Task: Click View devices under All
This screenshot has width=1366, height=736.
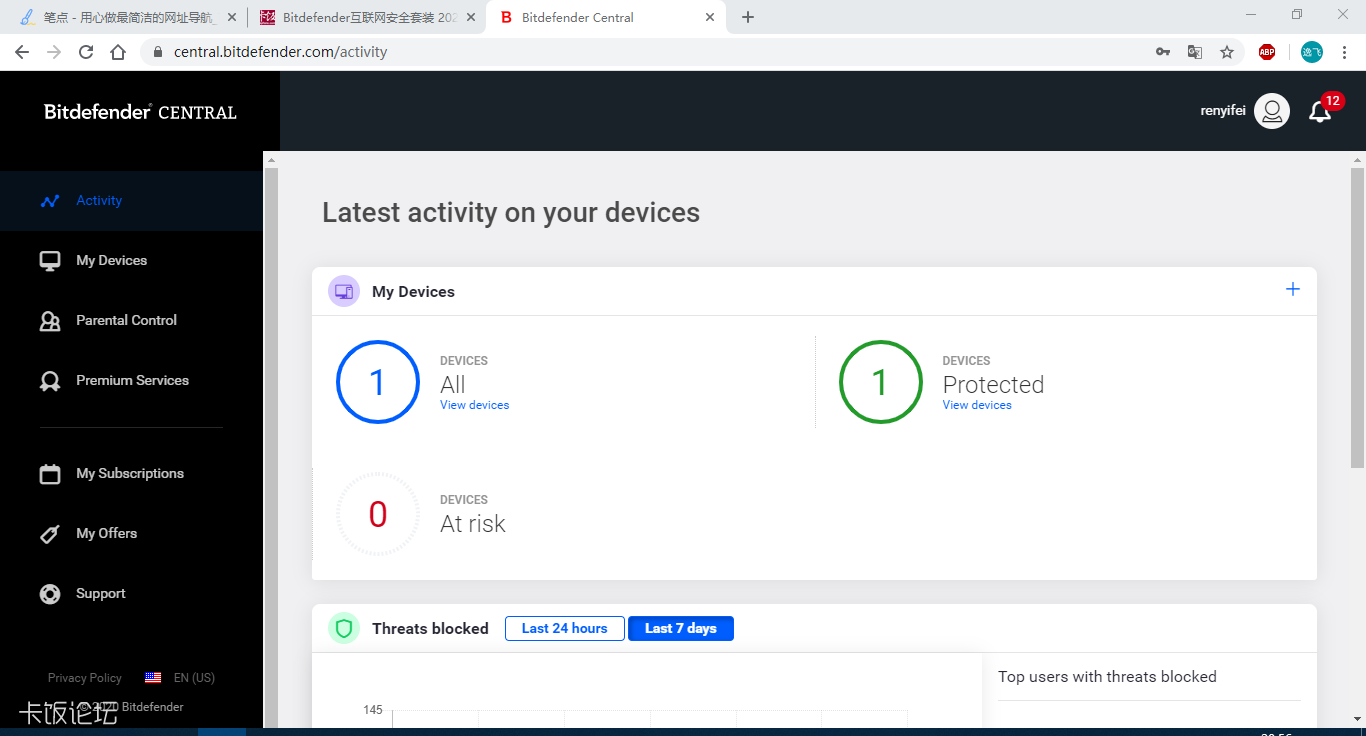Action: [475, 405]
